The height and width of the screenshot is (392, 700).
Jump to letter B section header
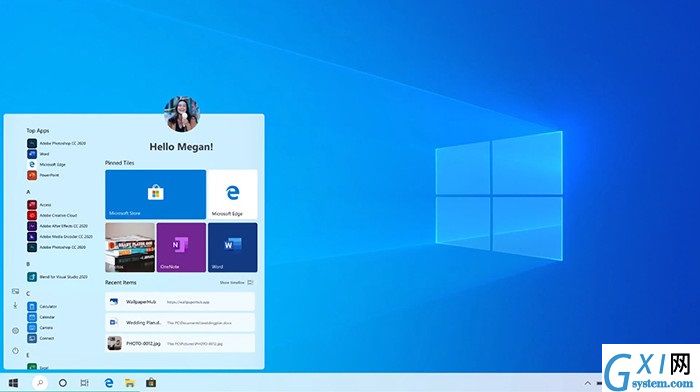[x=28, y=264]
